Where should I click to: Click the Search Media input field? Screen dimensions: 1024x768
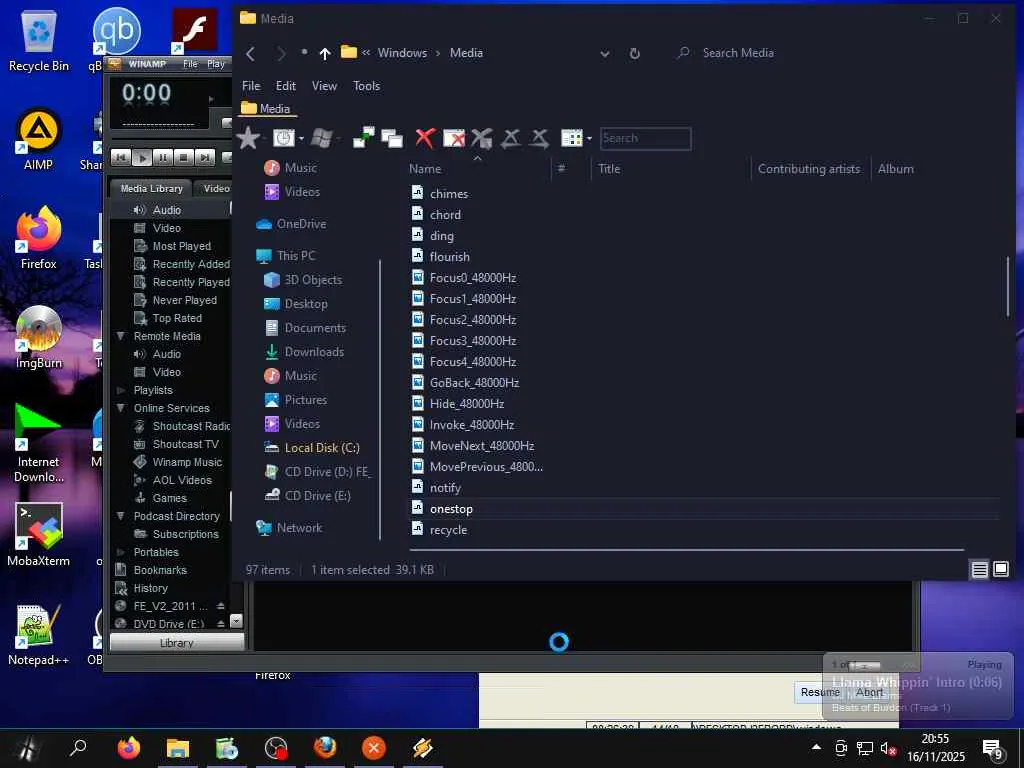(x=738, y=53)
